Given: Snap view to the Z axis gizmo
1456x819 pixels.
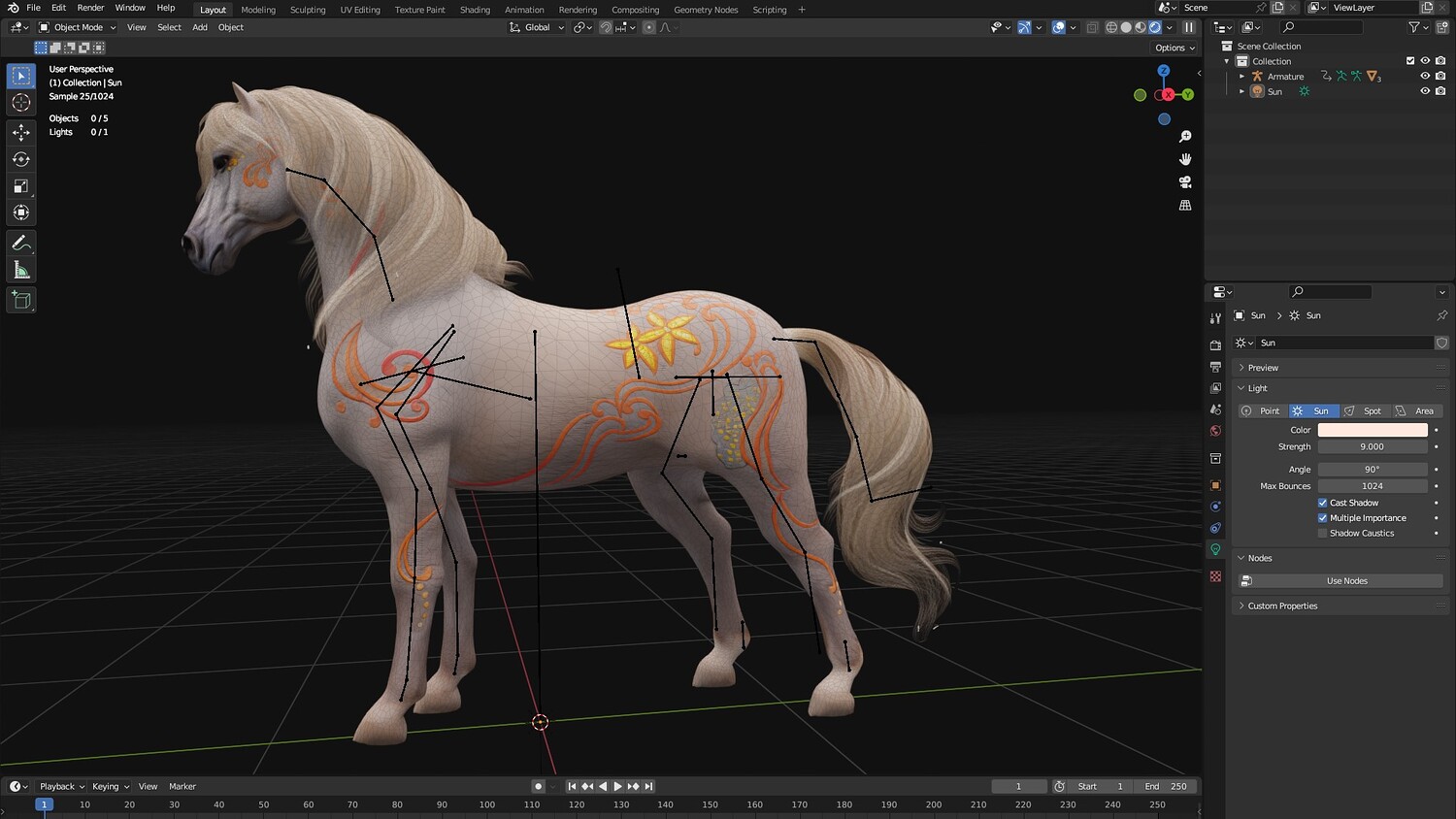Looking at the screenshot, I should click(x=1164, y=71).
